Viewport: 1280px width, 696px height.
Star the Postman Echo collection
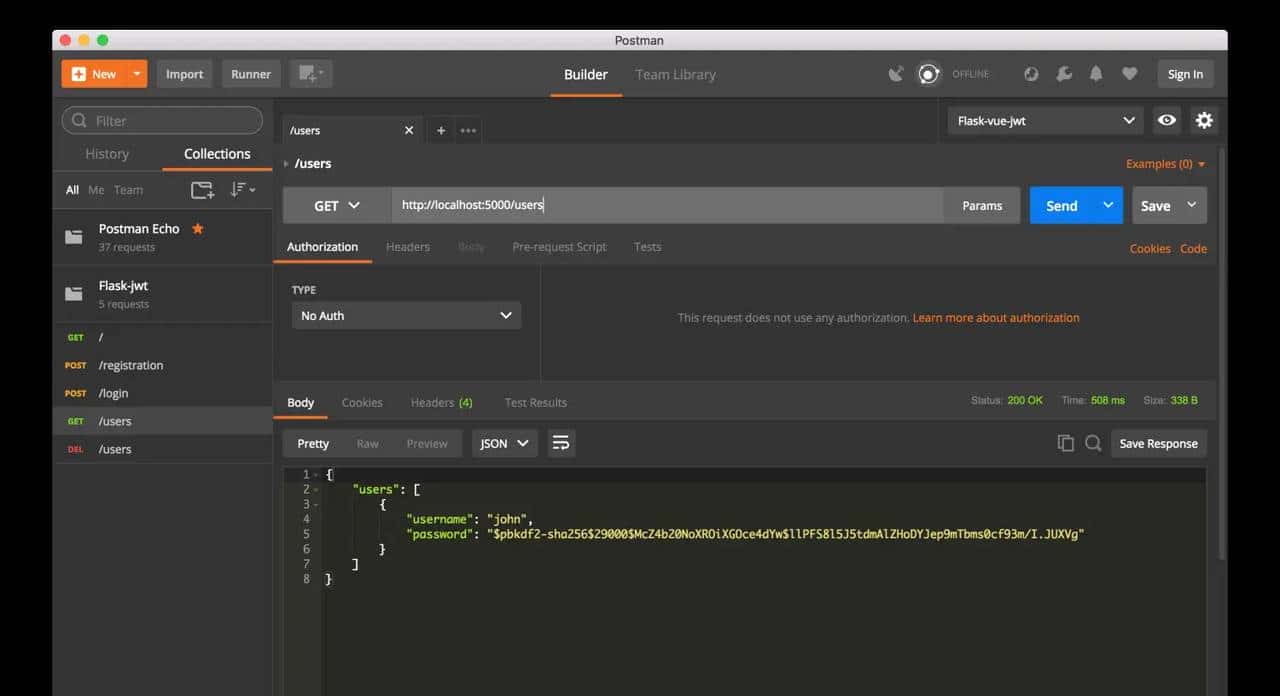[197, 229]
